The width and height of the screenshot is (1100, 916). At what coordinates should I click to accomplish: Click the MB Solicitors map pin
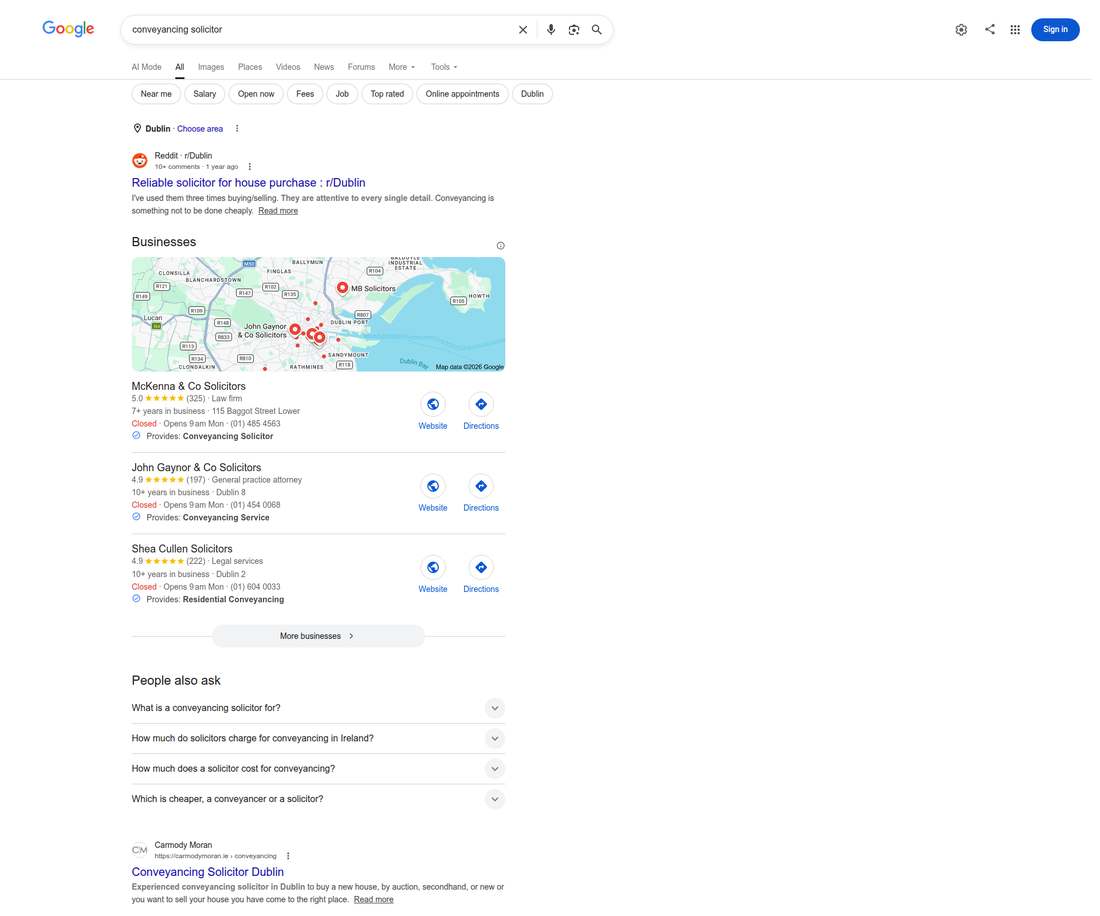click(x=342, y=288)
